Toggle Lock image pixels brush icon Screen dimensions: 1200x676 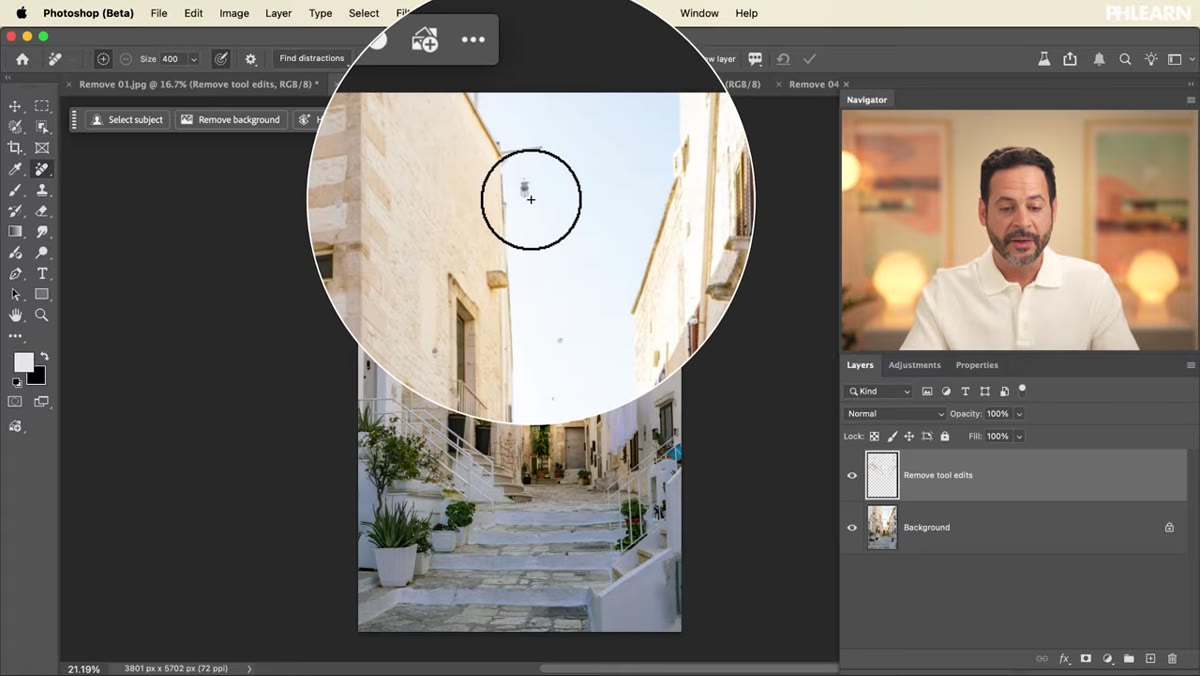pyautogui.click(x=892, y=436)
